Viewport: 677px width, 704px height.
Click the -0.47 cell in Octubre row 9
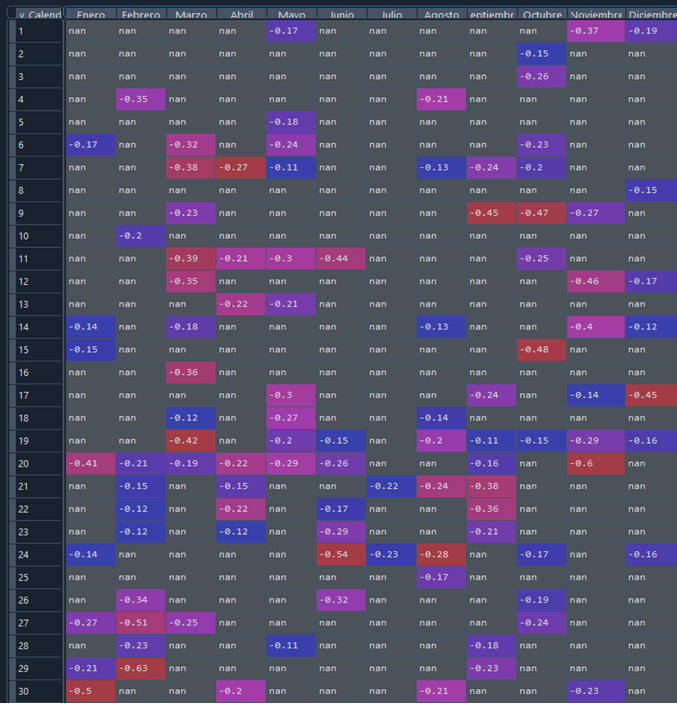(x=541, y=213)
